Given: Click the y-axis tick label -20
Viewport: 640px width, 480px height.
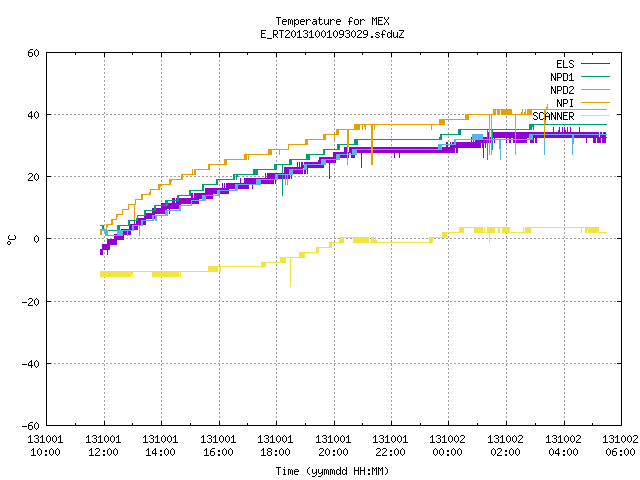Looking at the screenshot, I should (31, 302).
